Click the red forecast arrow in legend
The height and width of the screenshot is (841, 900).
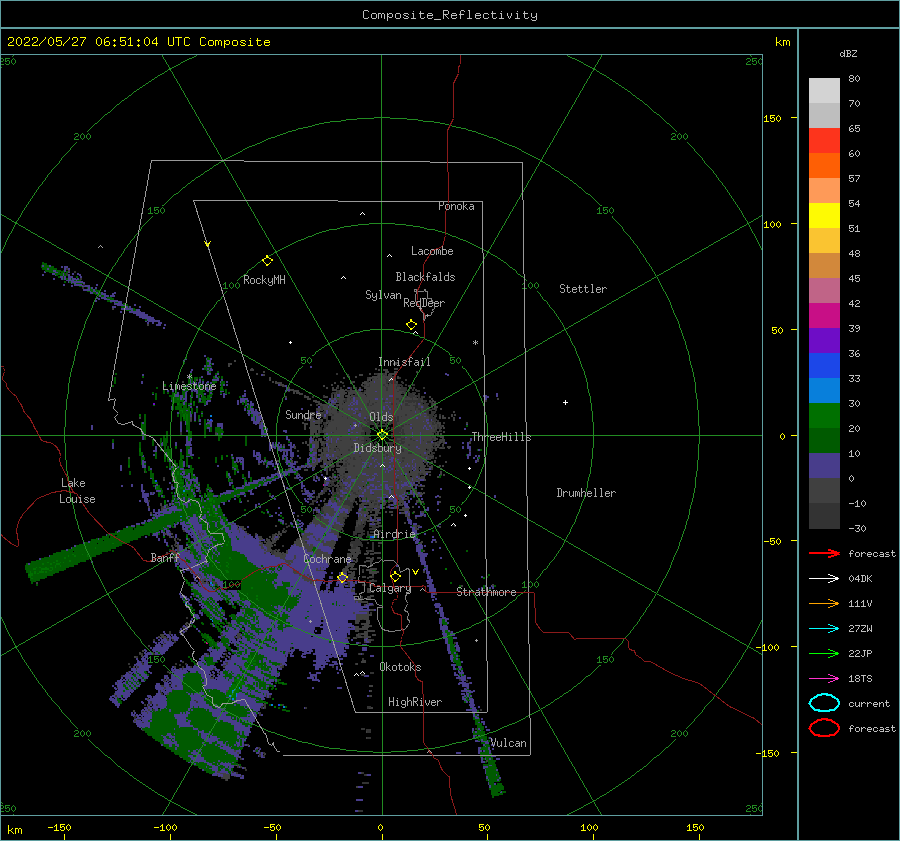[x=824, y=553]
